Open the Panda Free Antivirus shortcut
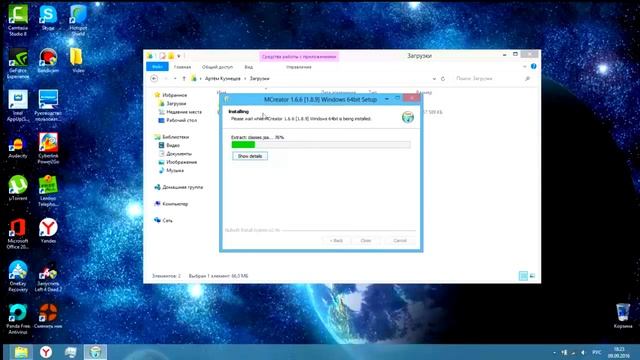This screenshot has width=640, height=360. point(18,319)
